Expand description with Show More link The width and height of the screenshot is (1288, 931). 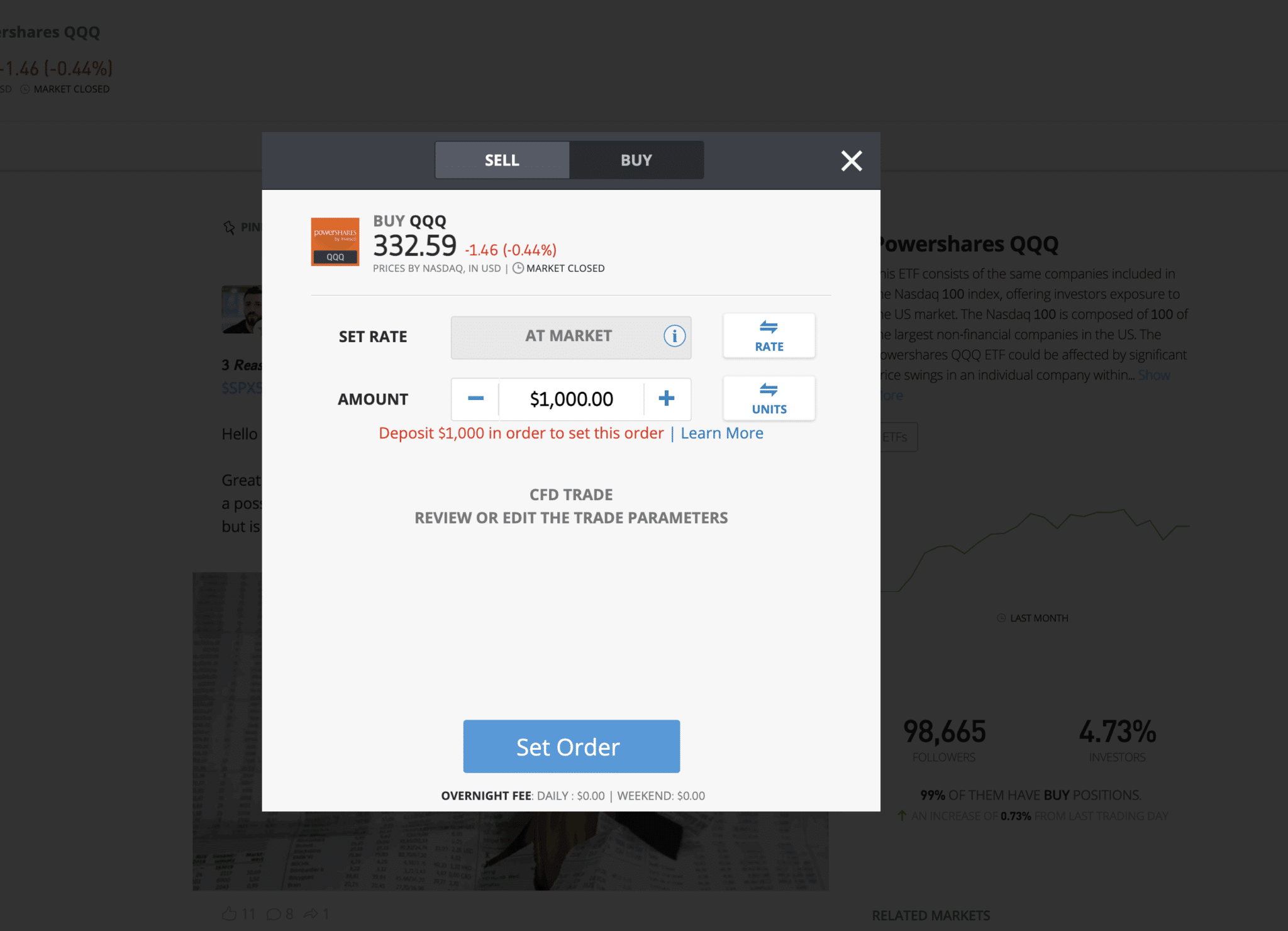point(1154,376)
